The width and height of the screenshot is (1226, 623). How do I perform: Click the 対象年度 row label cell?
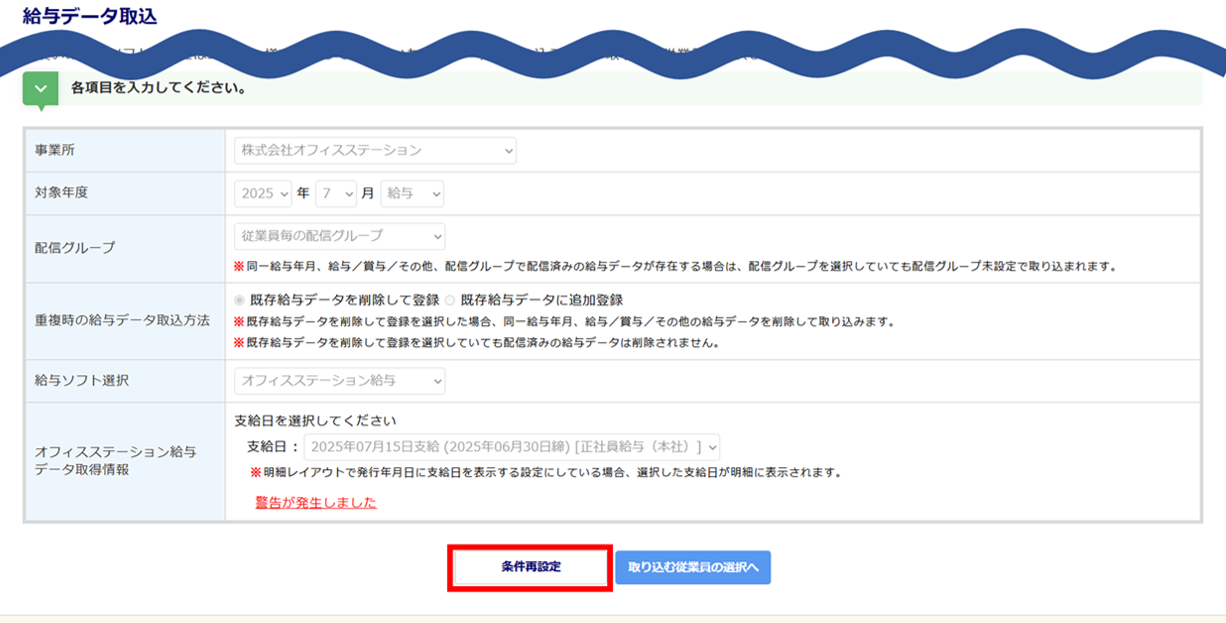tap(125, 194)
